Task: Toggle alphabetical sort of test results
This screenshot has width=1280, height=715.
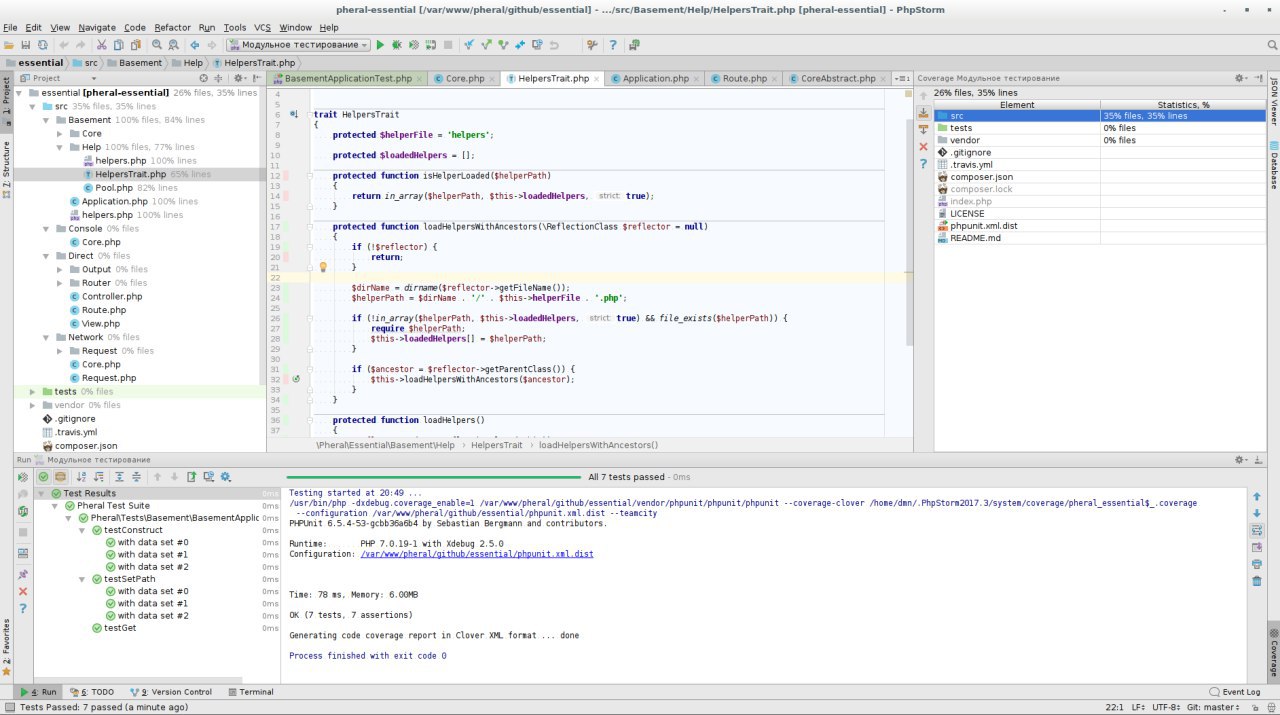Action: tap(82, 477)
